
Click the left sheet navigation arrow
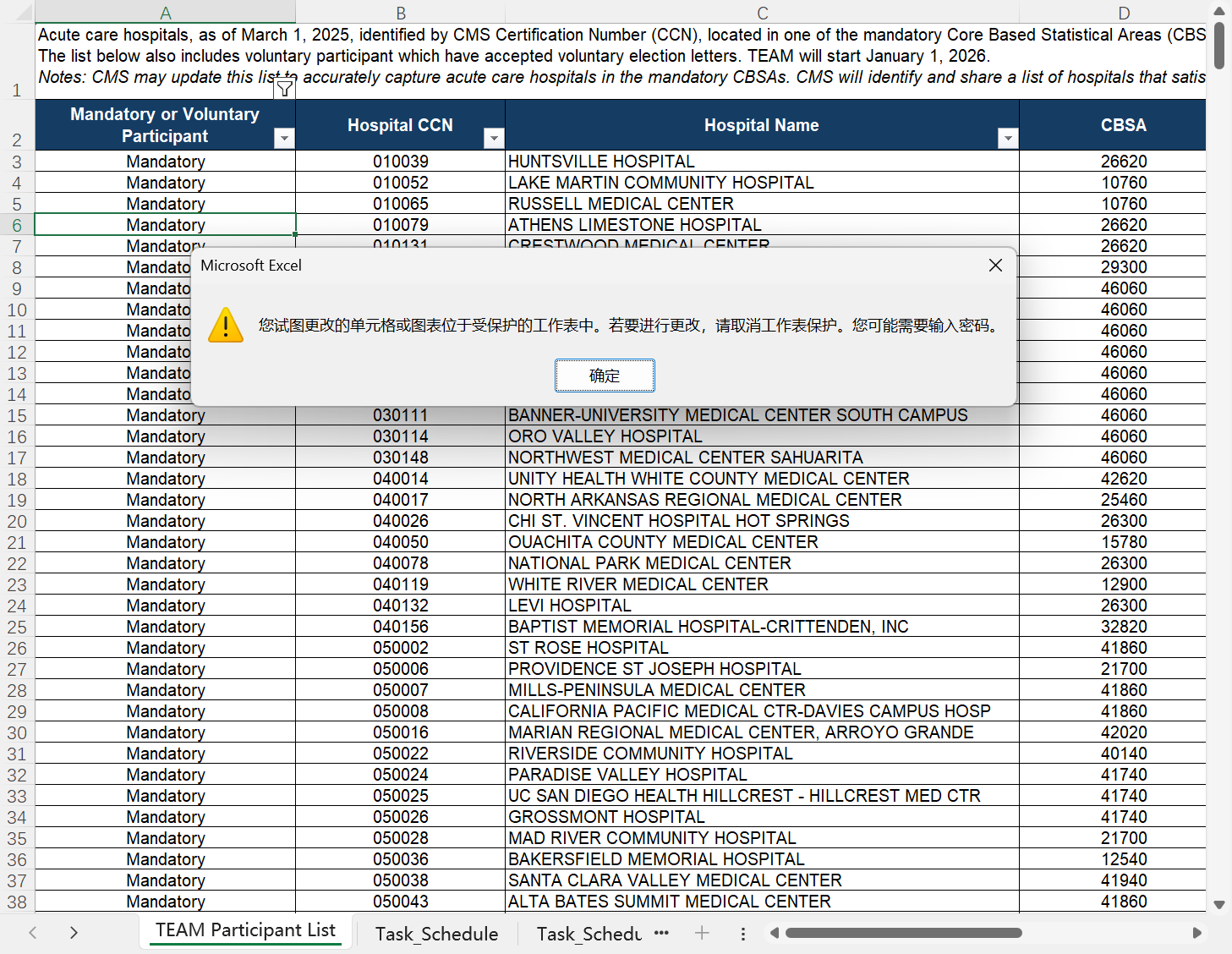pyautogui.click(x=32, y=933)
